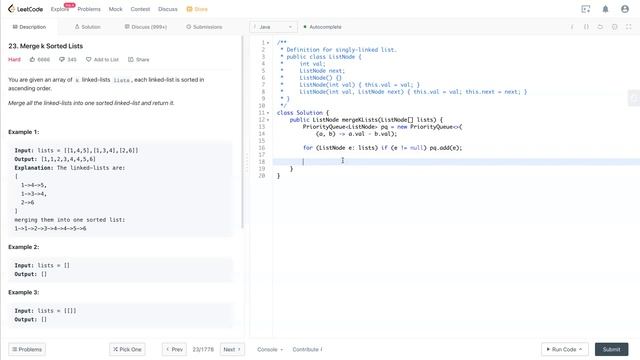
Task: Click the comparator lambda line a.val - b.val
Action: [x=356, y=133]
